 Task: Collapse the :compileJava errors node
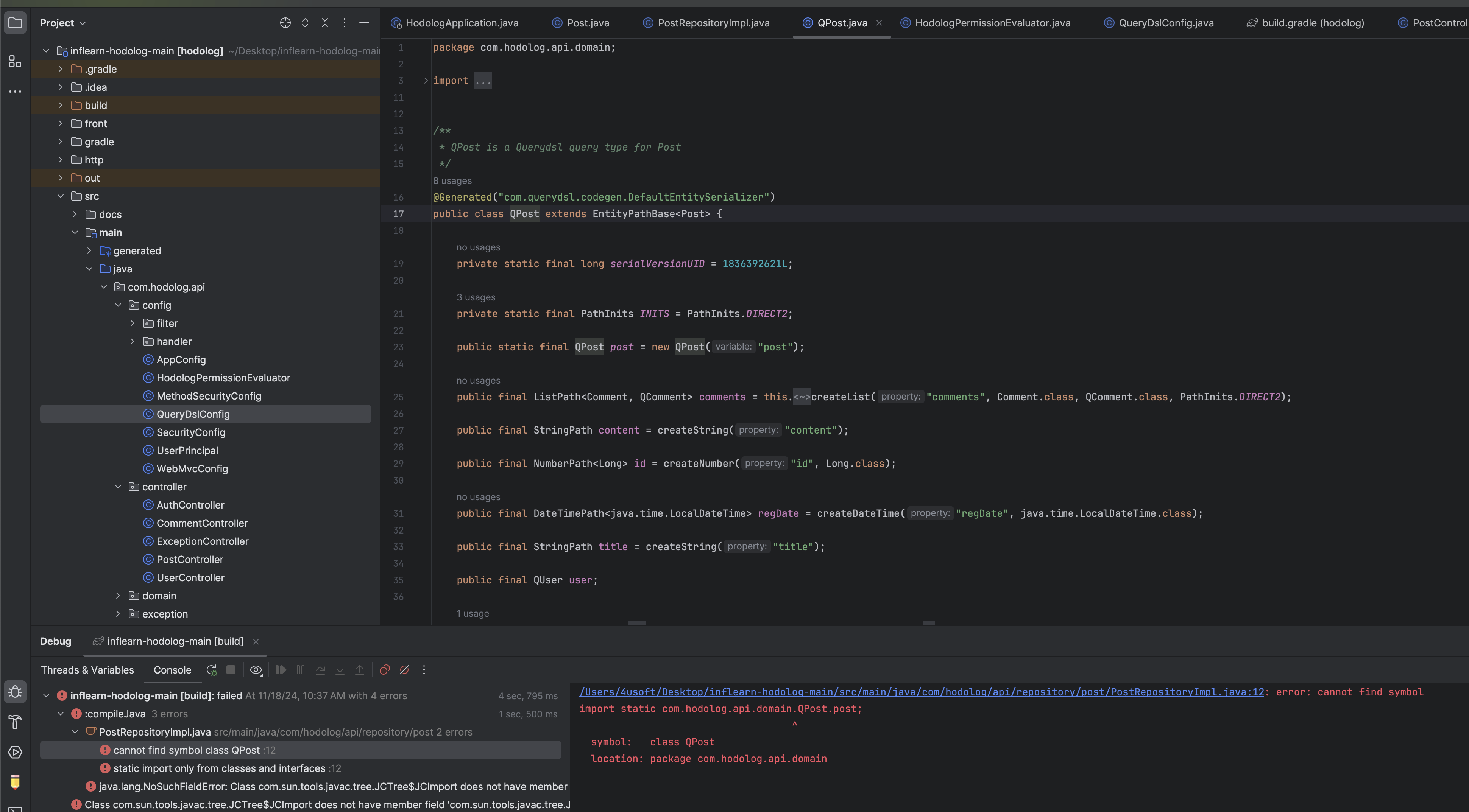(61, 713)
